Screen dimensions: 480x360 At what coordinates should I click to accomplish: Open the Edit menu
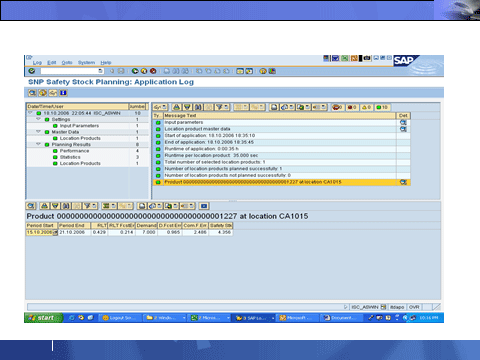tap(52, 63)
